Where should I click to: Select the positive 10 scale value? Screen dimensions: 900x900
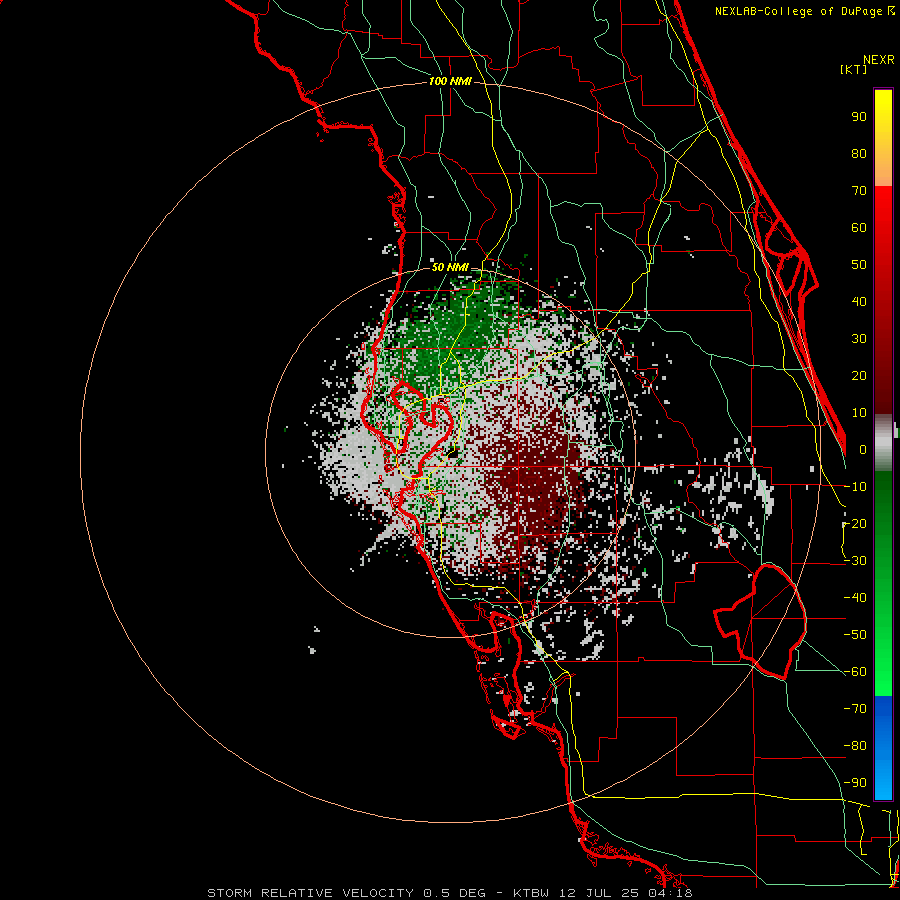[x=859, y=413]
